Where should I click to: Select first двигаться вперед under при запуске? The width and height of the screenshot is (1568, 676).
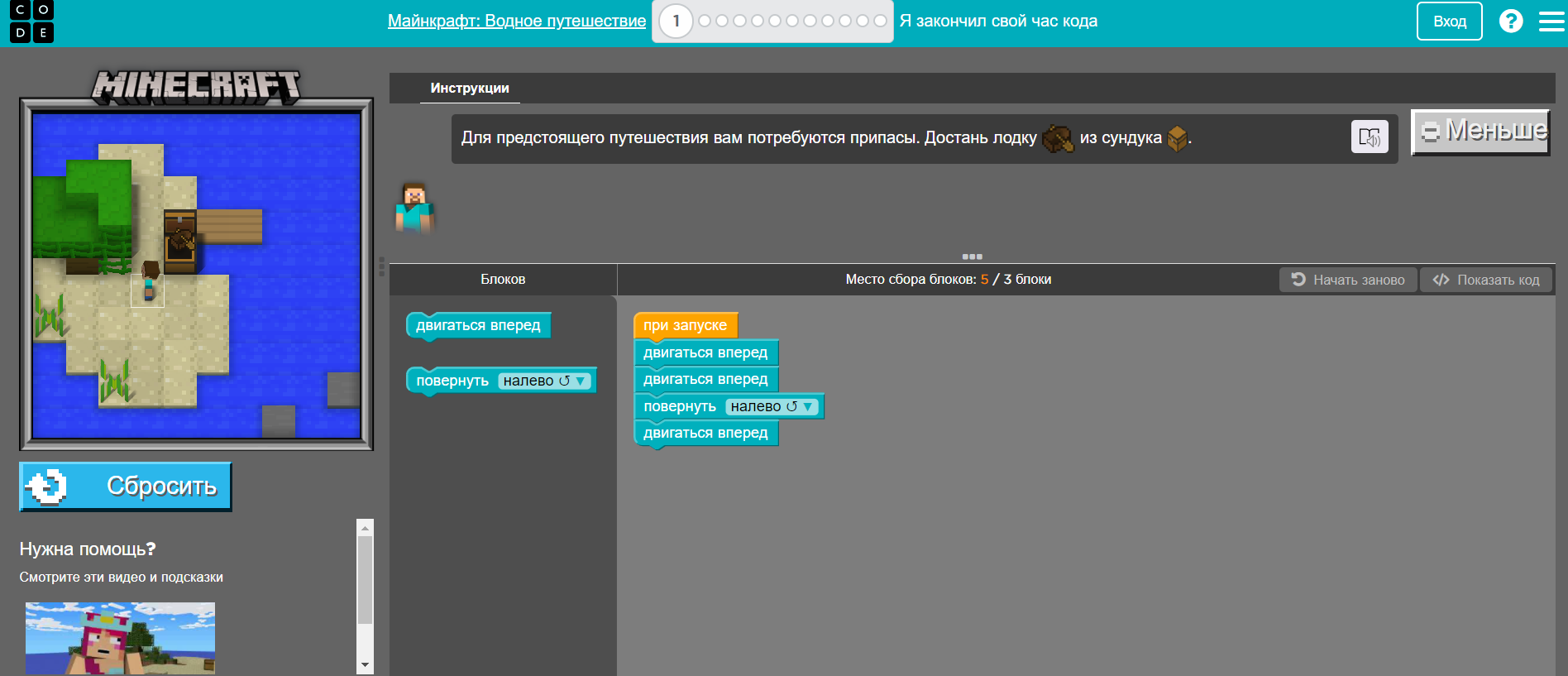tap(705, 352)
